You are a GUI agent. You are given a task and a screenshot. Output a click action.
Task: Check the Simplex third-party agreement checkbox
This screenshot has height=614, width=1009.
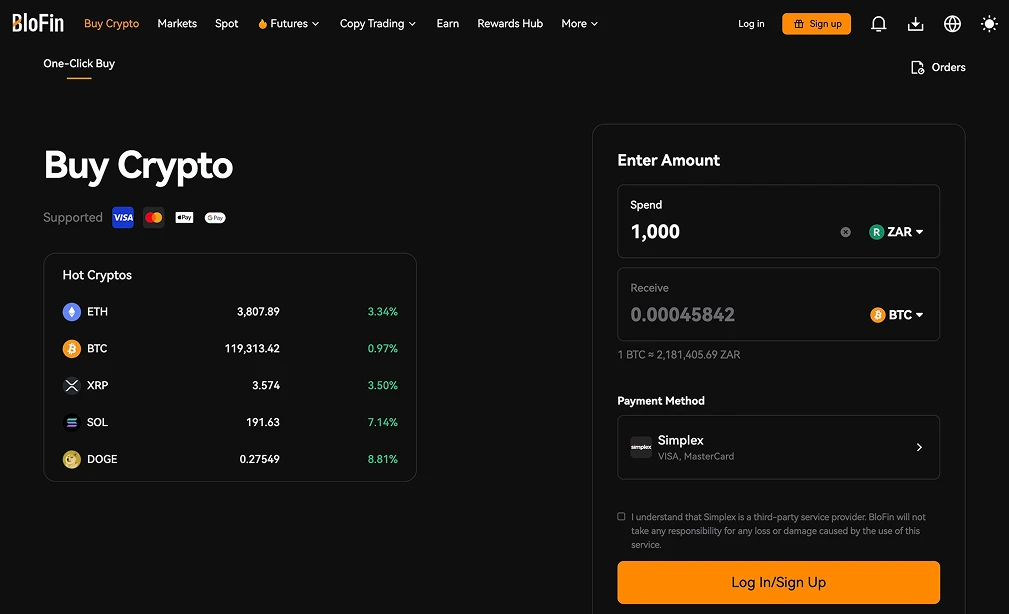point(621,516)
